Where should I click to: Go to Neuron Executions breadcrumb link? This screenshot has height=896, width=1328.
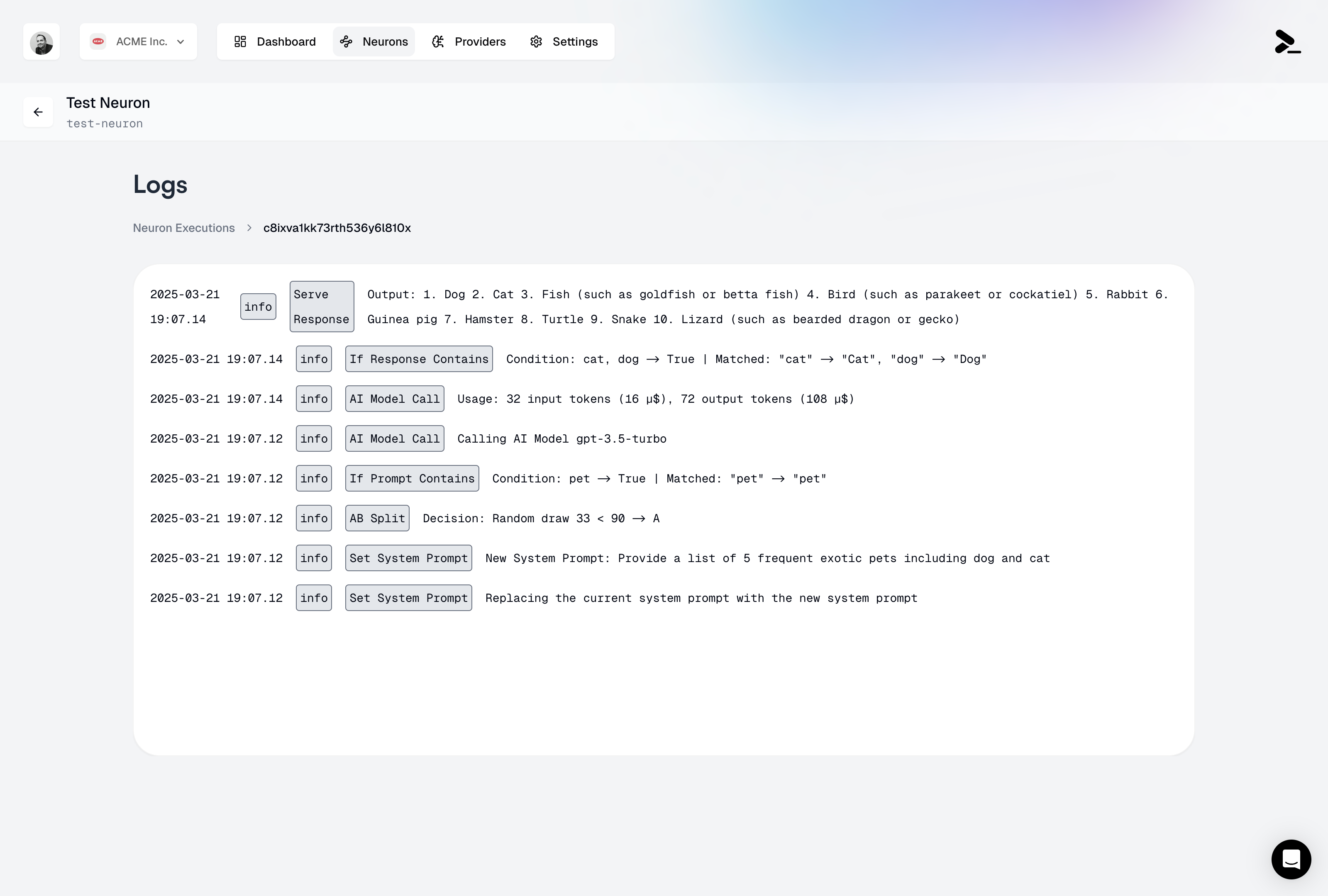tap(184, 228)
